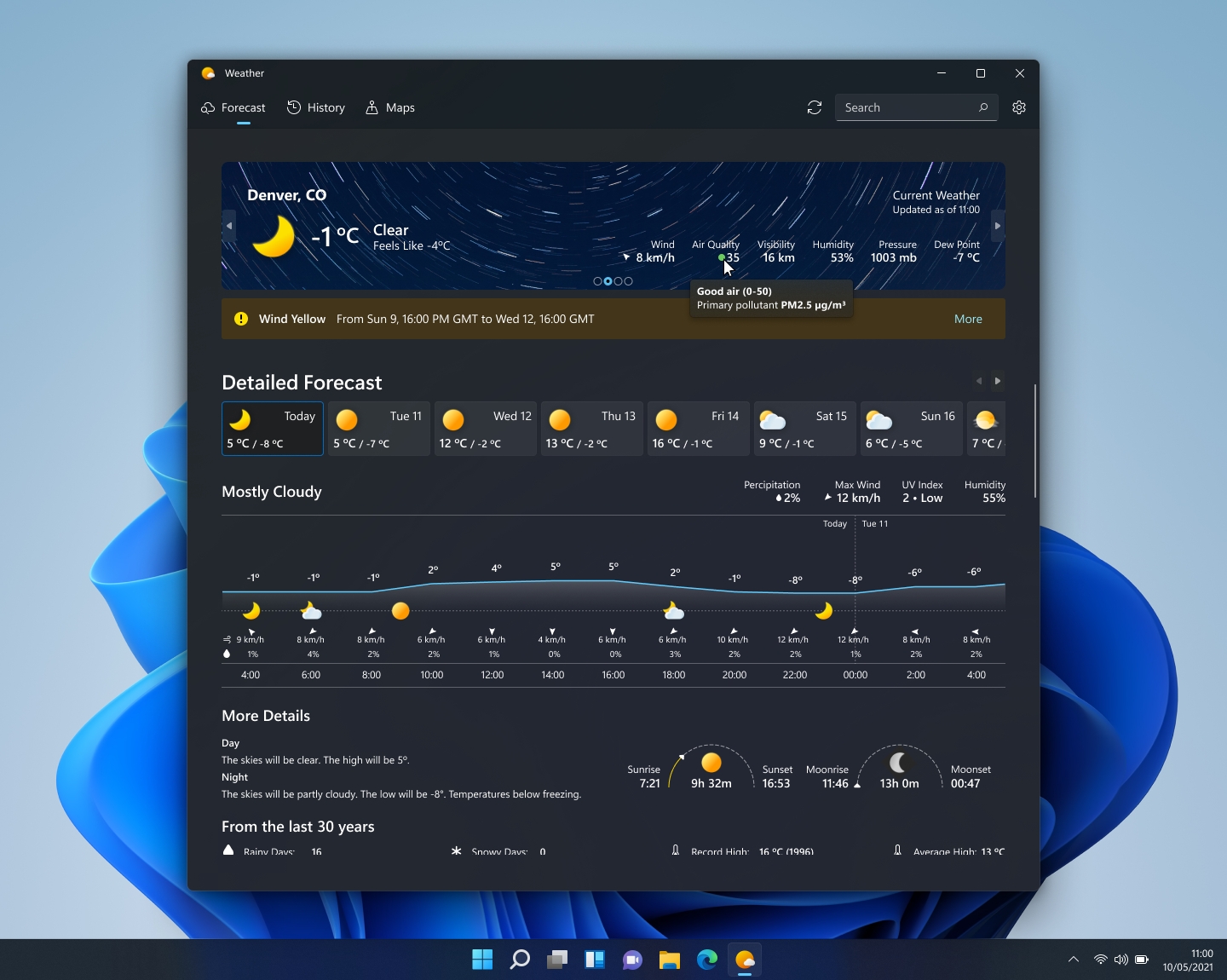Image resolution: width=1227 pixels, height=980 pixels.
Task: Click the search magnifier icon
Action: tap(983, 107)
